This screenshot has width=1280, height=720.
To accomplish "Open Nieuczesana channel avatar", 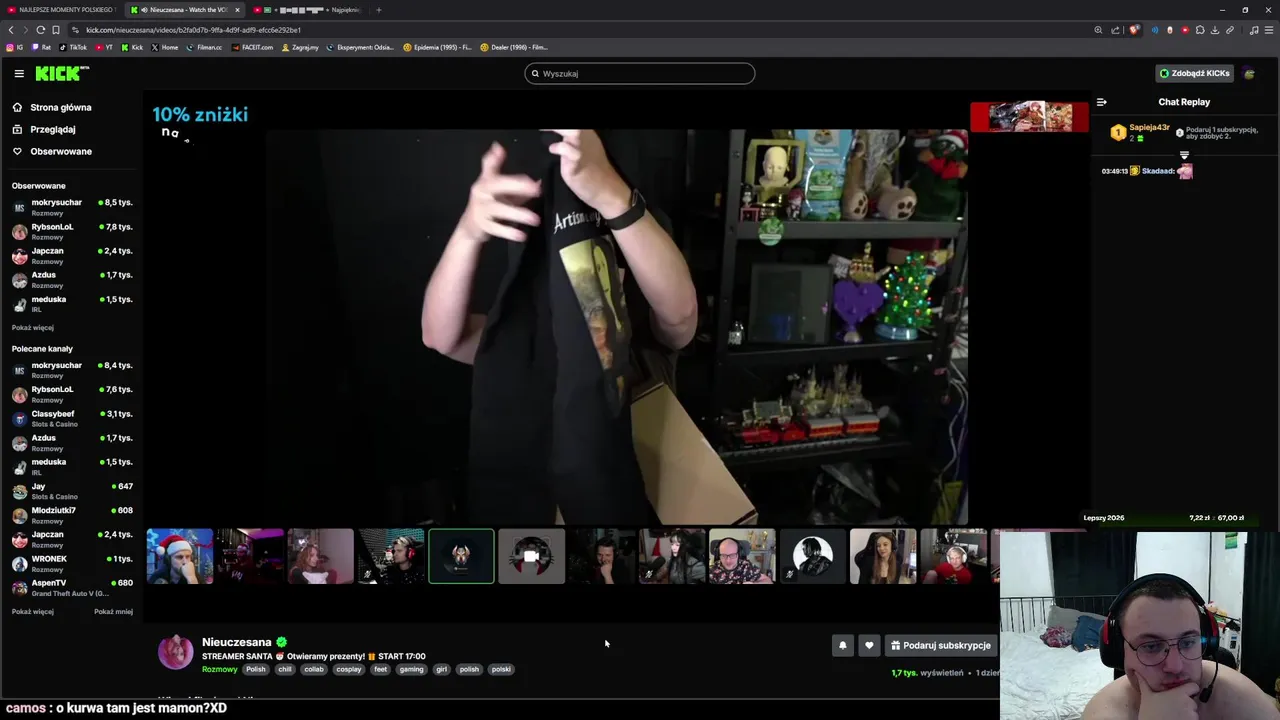I will (176, 652).
